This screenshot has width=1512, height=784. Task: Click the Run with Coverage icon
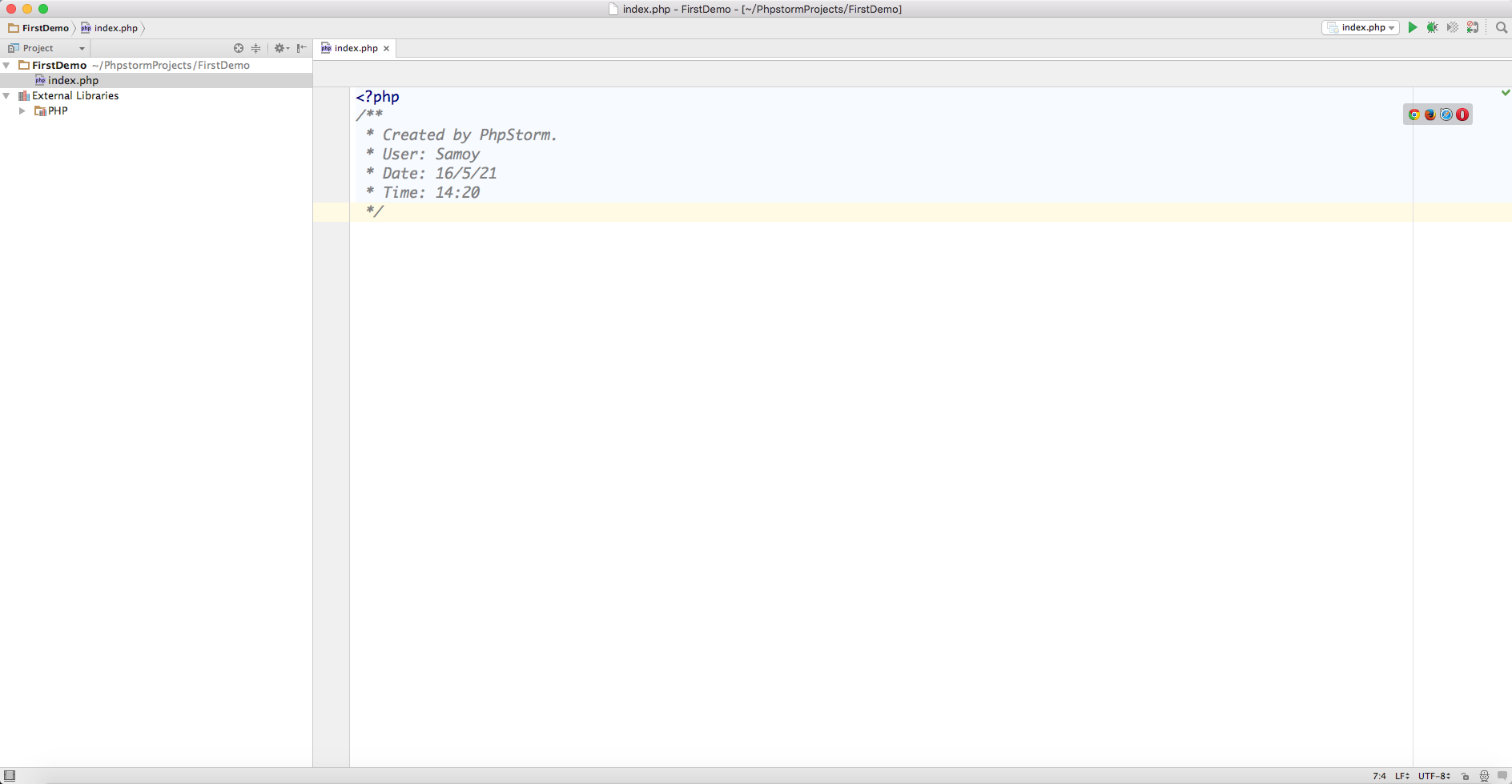(1453, 27)
